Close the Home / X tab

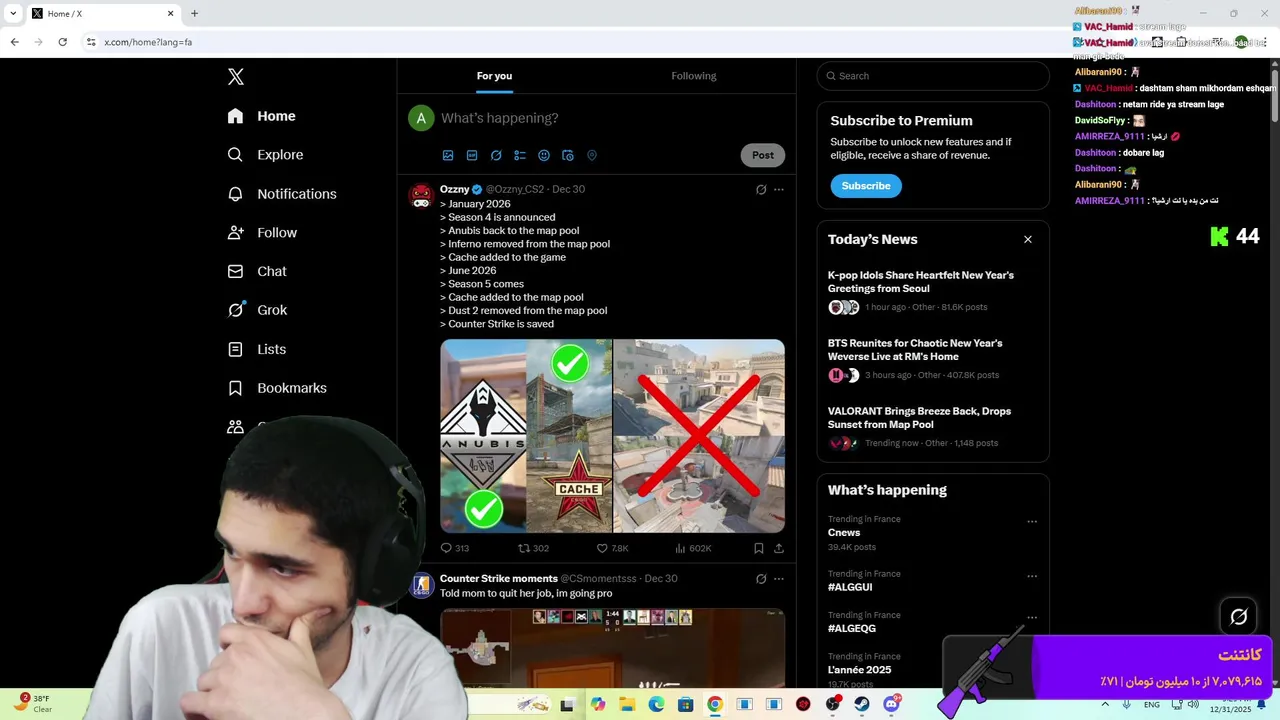coord(170,13)
